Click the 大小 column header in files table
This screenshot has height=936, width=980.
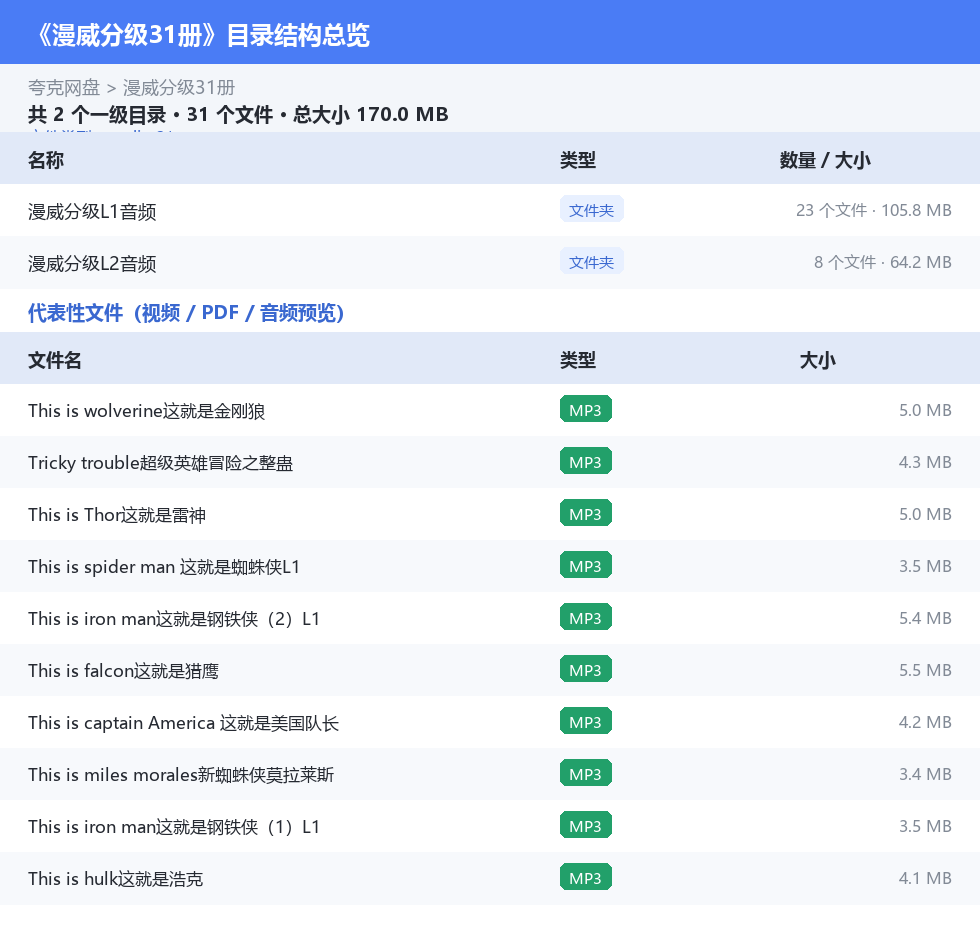point(818,360)
